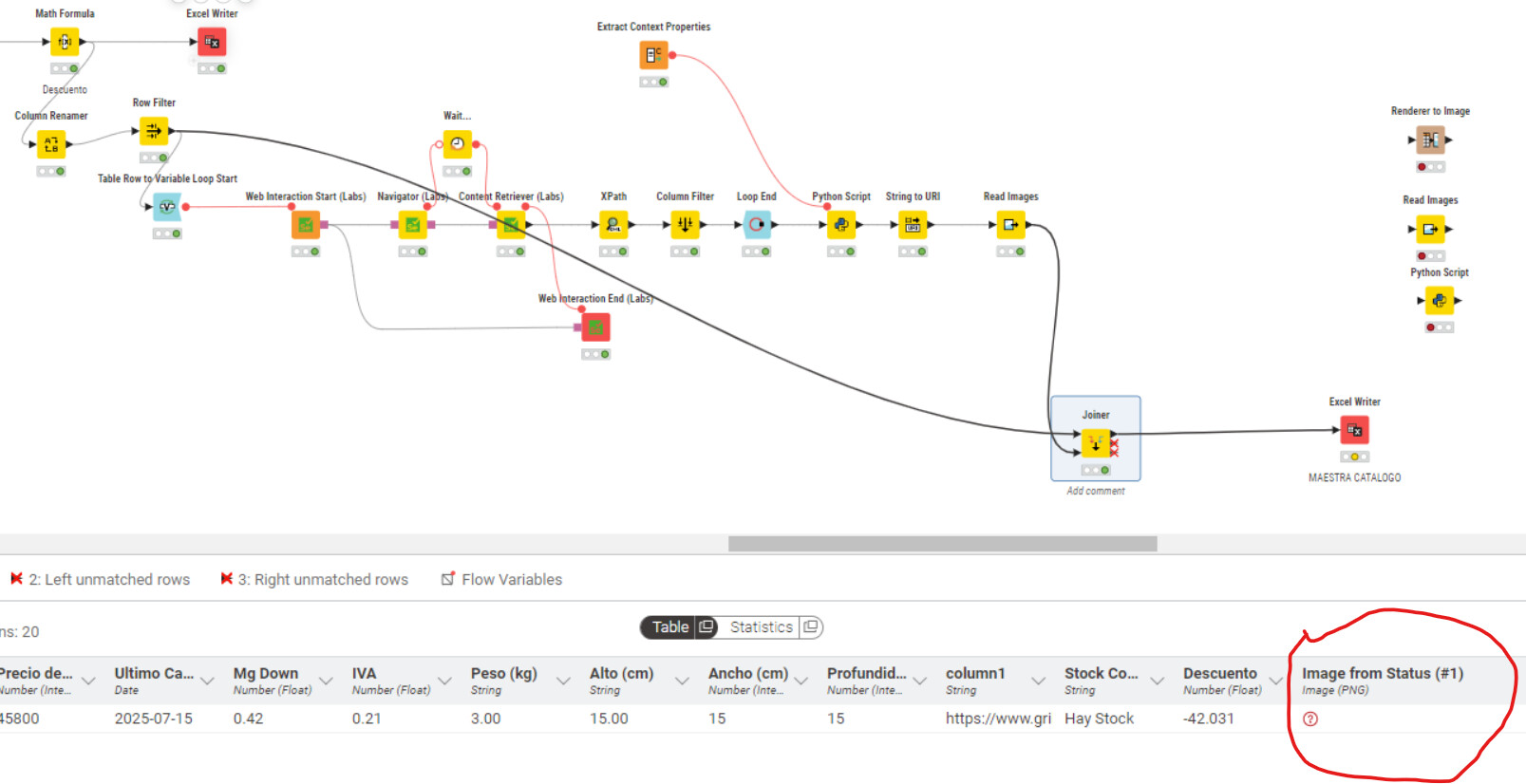Select the Extract Context Properties node
The image size is (1526, 784).
click(653, 55)
